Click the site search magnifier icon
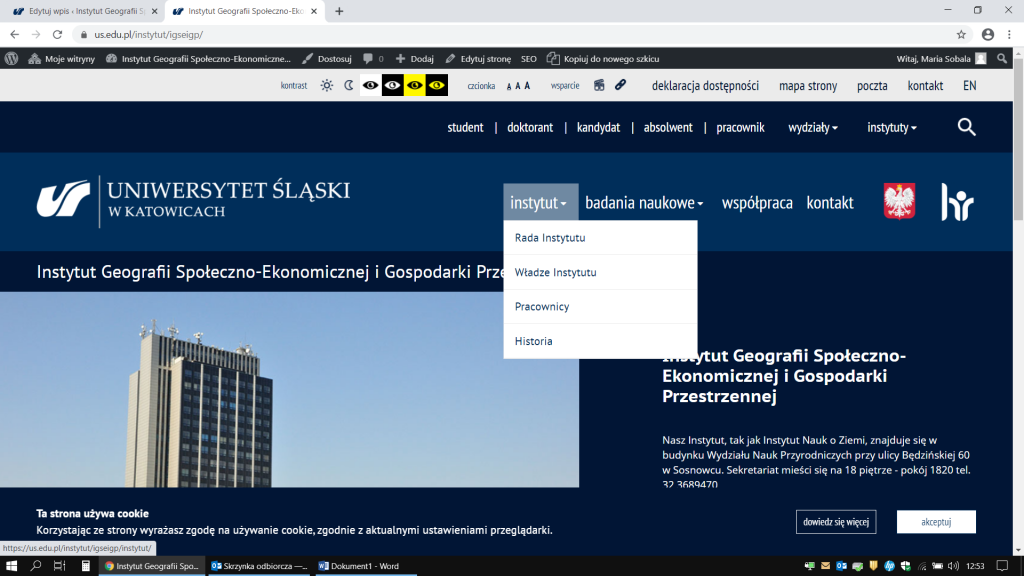Image resolution: width=1024 pixels, height=576 pixels. (x=967, y=127)
